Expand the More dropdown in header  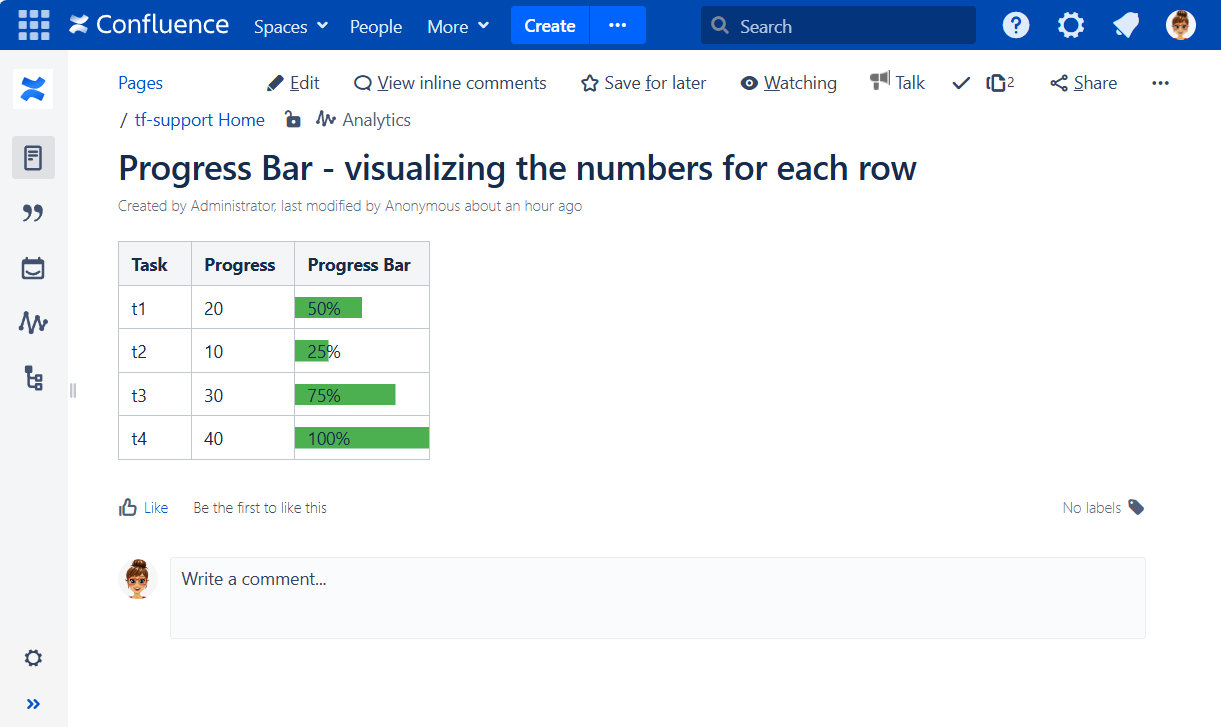click(x=458, y=26)
